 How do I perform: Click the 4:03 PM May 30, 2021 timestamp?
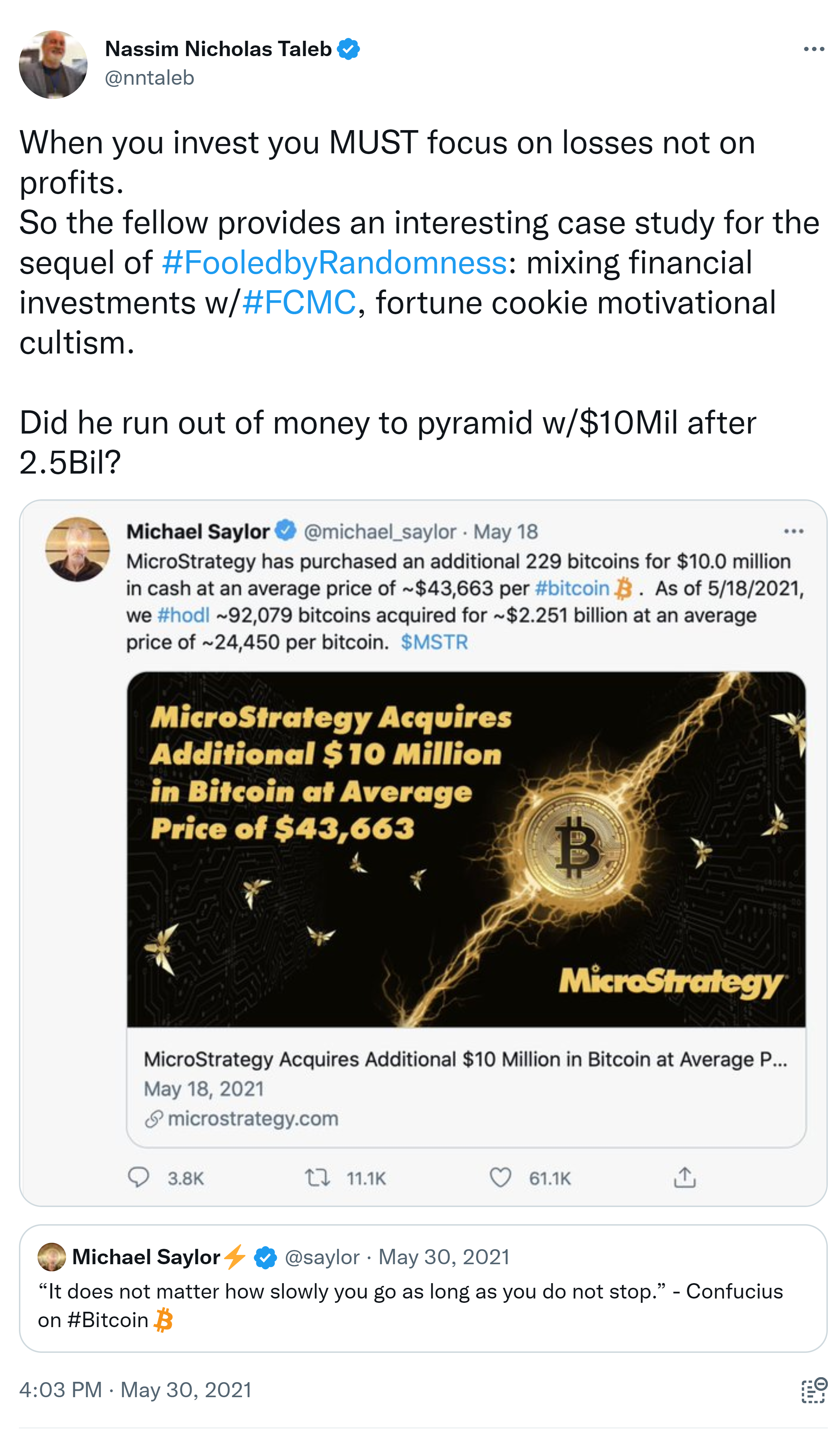click(136, 1390)
